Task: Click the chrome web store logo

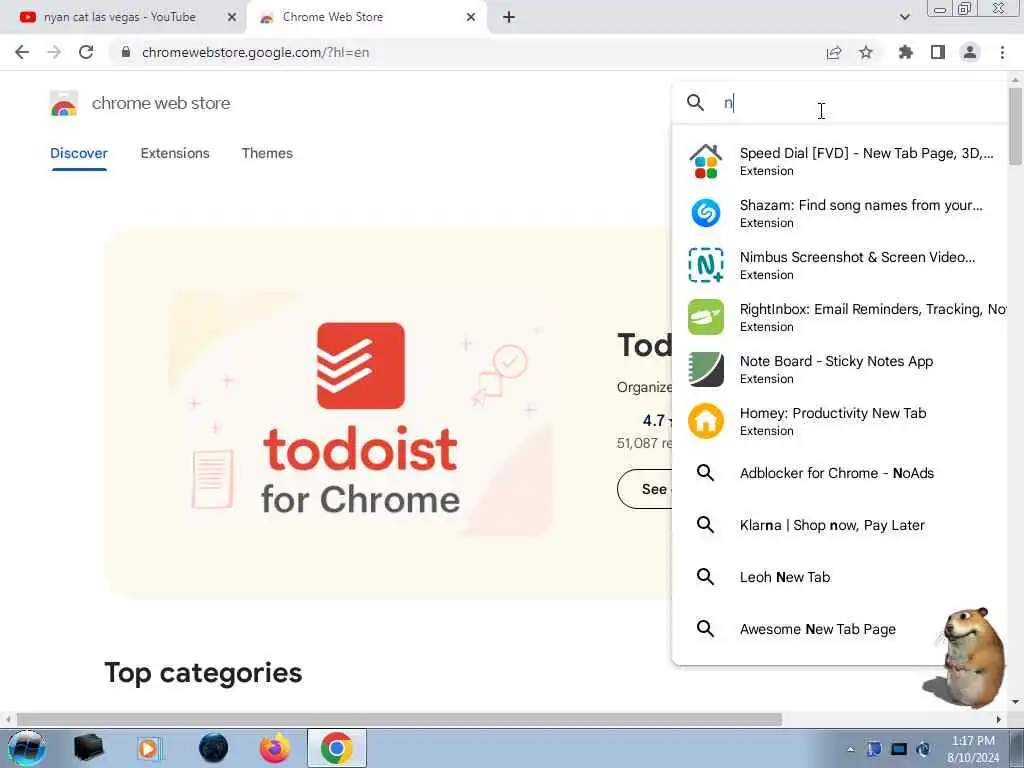Action: tap(64, 103)
